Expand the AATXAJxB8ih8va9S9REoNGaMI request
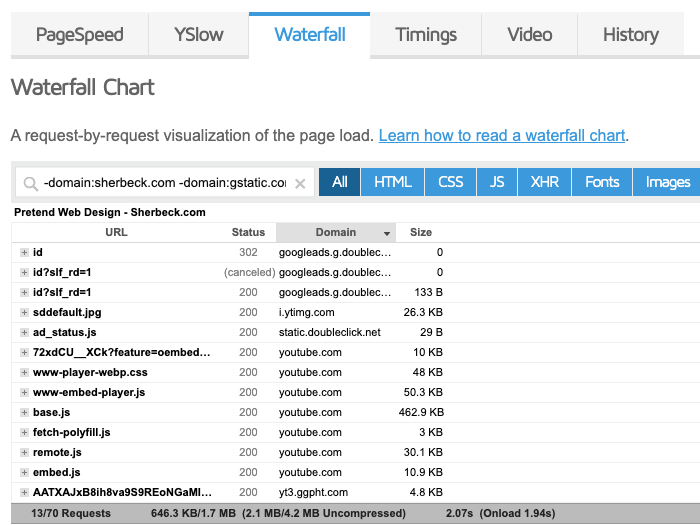The image size is (700, 525). coord(24,493)
